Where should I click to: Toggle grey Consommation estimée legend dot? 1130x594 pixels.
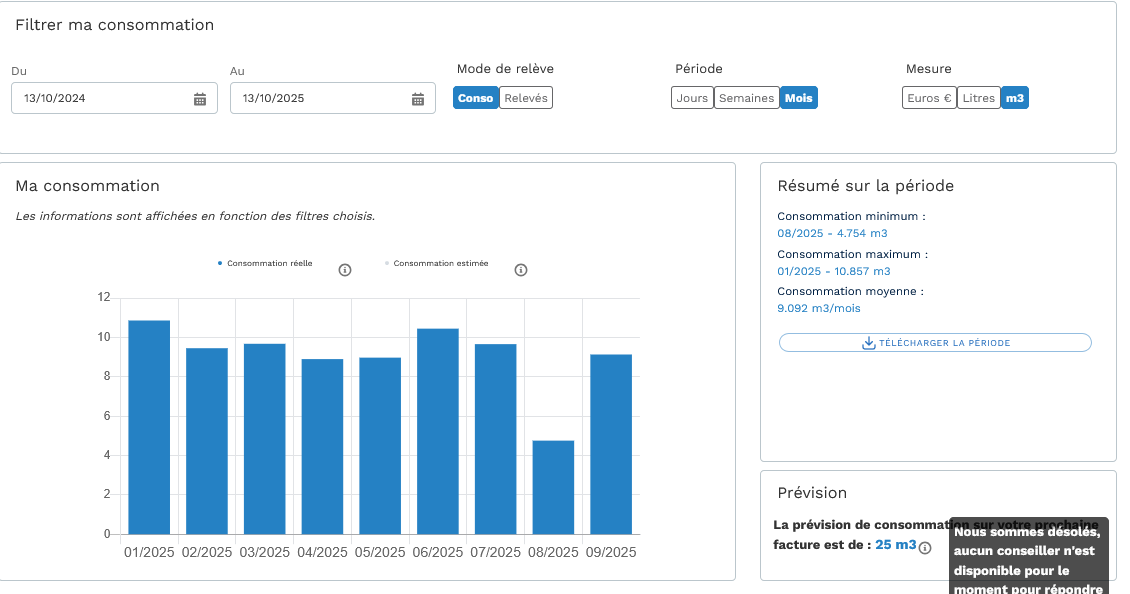[387, 263]
